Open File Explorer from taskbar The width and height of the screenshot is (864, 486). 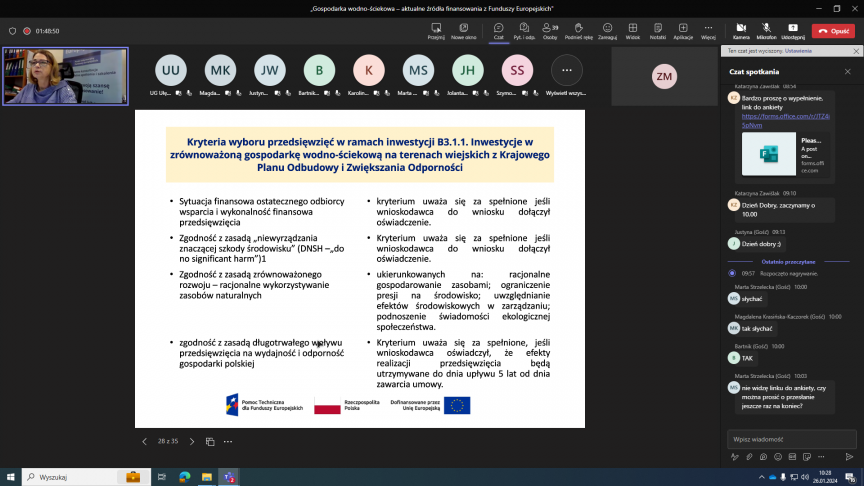coord(207,477)
